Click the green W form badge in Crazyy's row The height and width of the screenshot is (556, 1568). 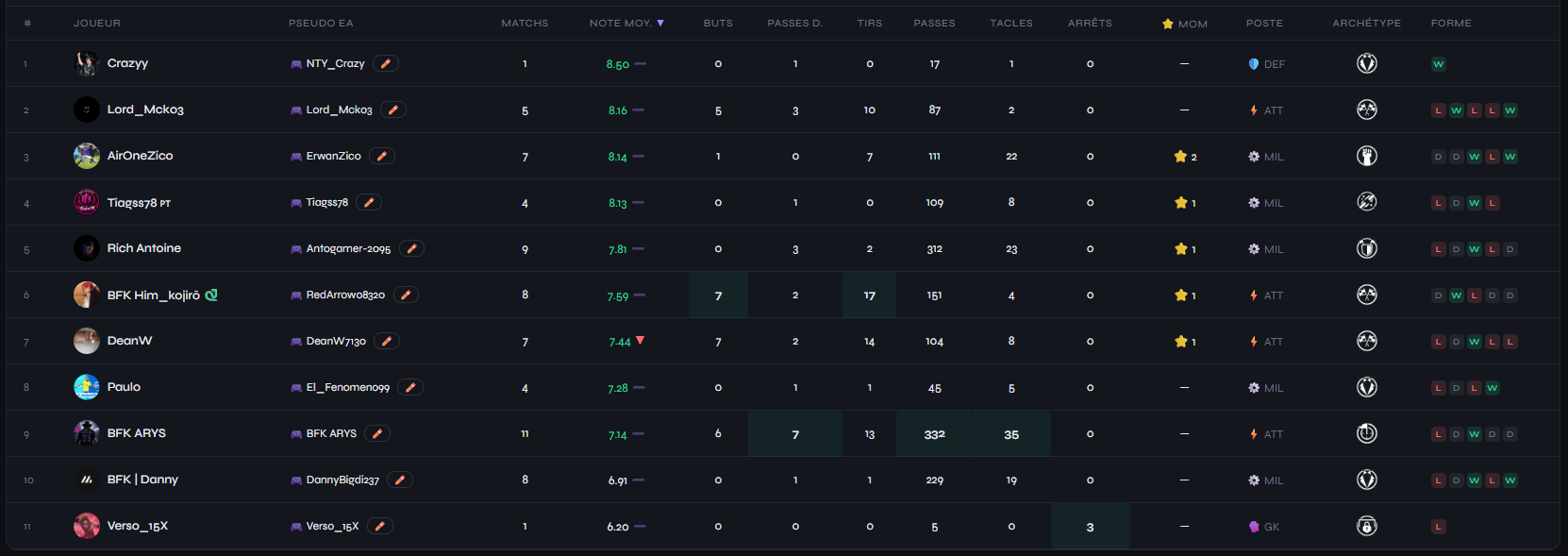click(x=1439, y=64)
